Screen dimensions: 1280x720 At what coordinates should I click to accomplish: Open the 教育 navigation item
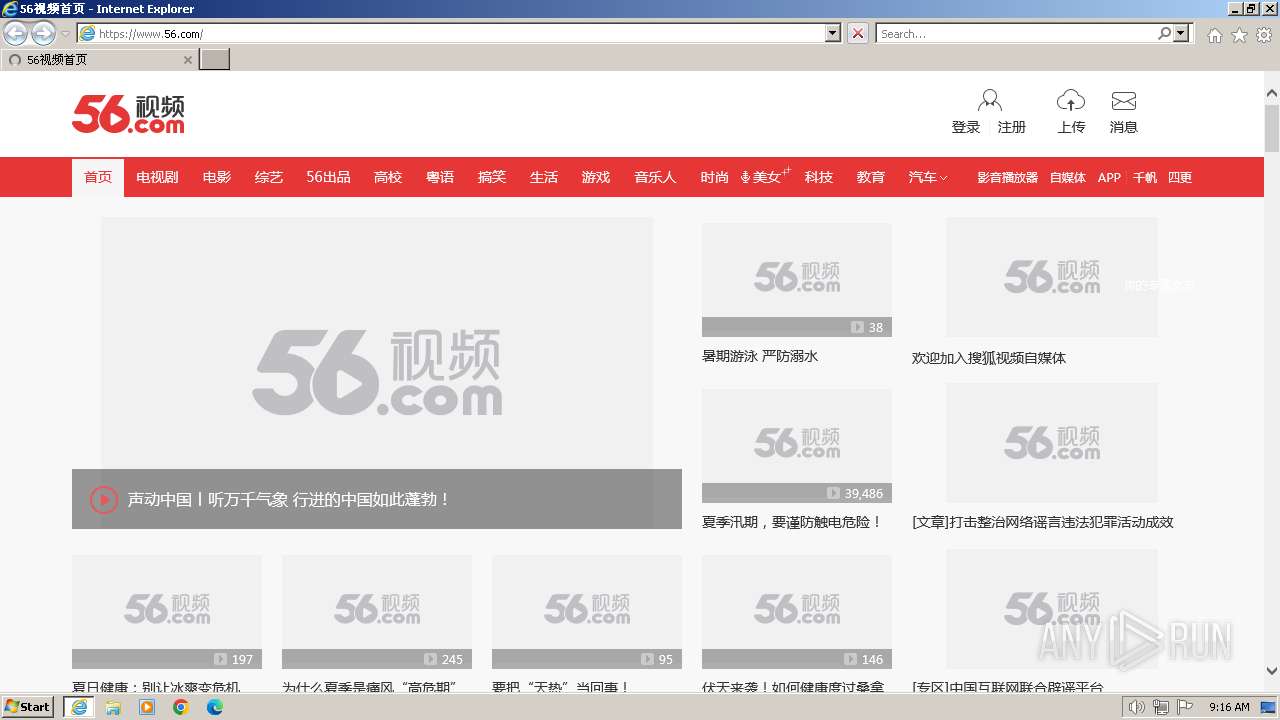(871, 177)
